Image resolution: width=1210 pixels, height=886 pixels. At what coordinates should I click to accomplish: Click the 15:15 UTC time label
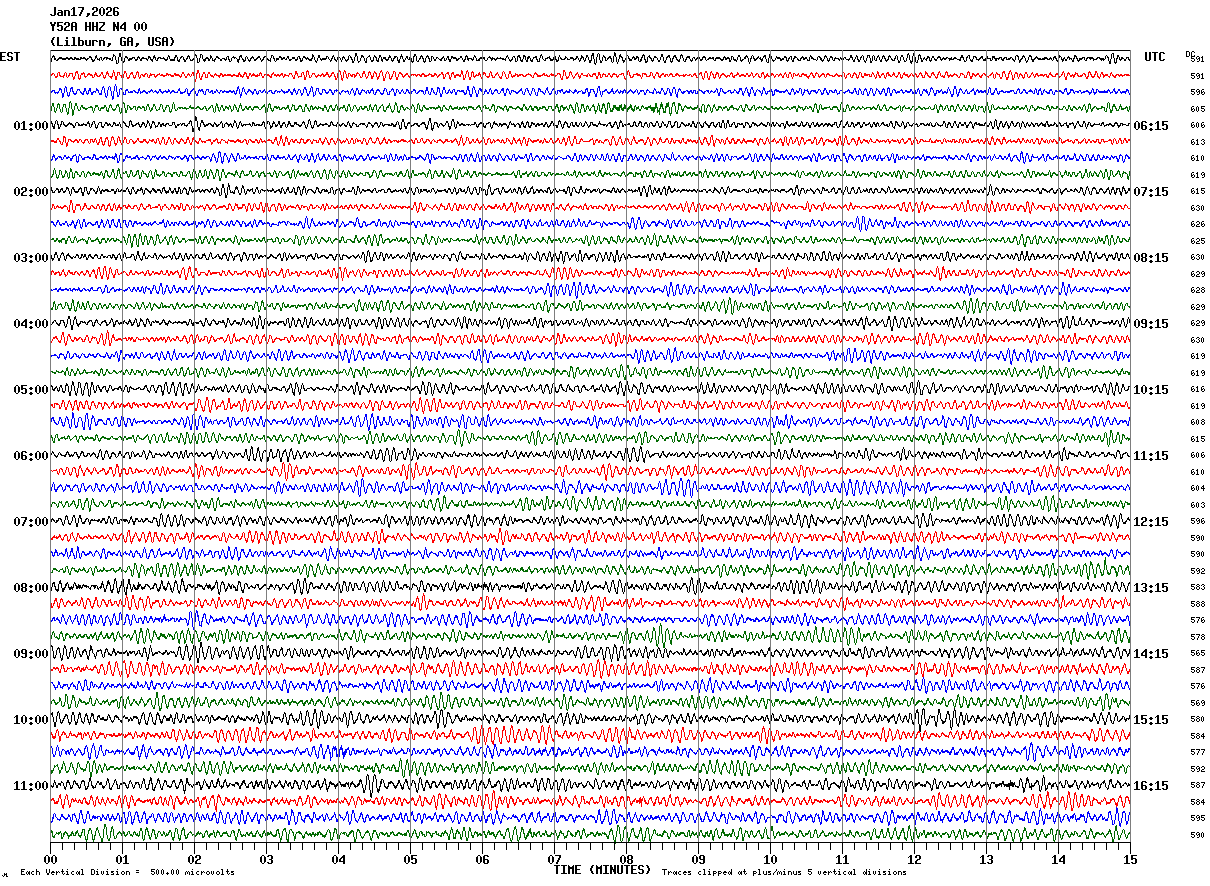pyautogui.click(x=1151, y=720)
